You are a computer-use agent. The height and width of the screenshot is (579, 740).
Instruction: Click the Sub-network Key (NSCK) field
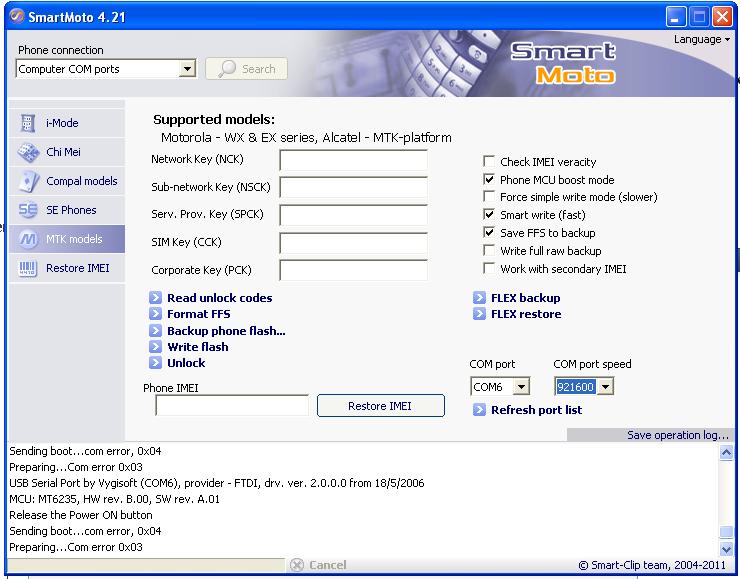tap(353, 187)
